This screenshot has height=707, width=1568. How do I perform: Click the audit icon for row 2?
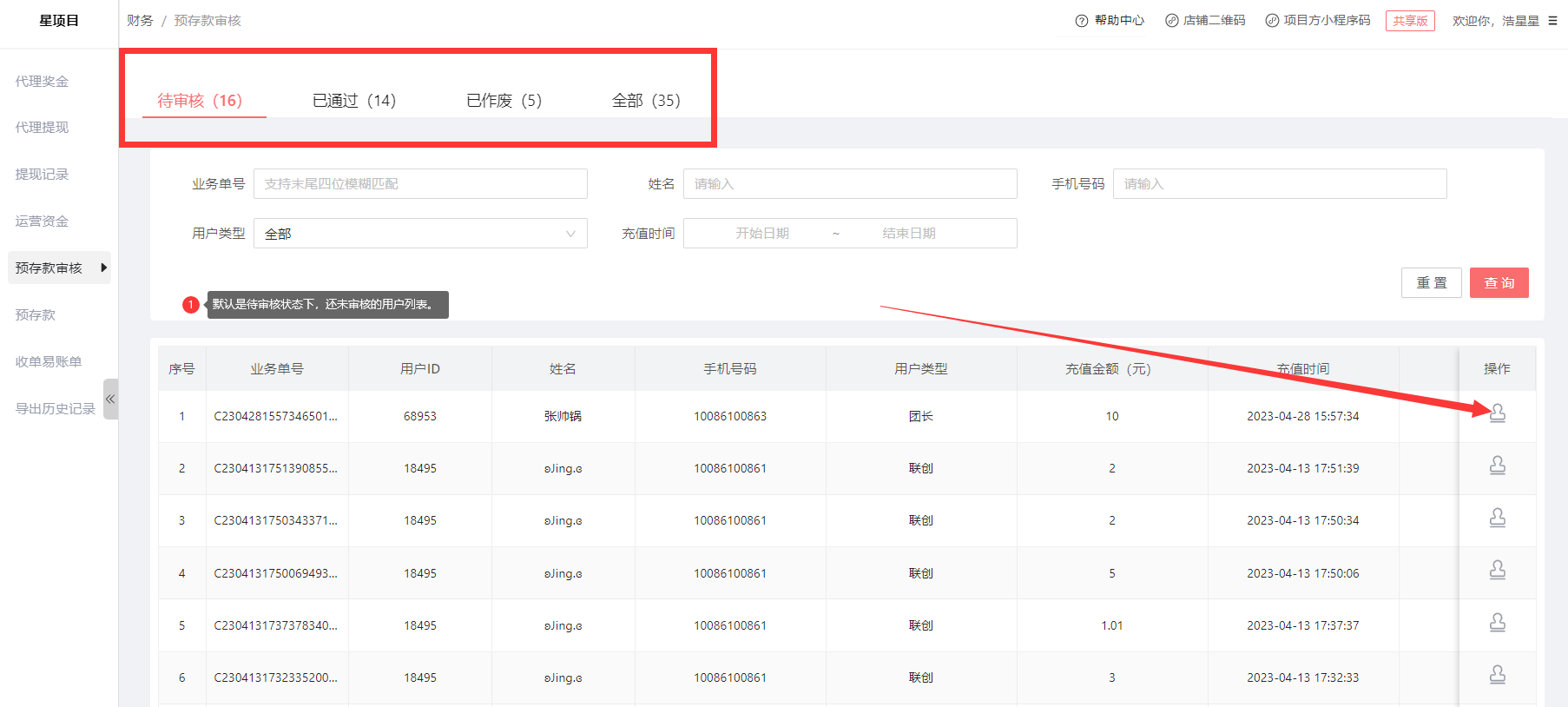(x=1497, y=466)
